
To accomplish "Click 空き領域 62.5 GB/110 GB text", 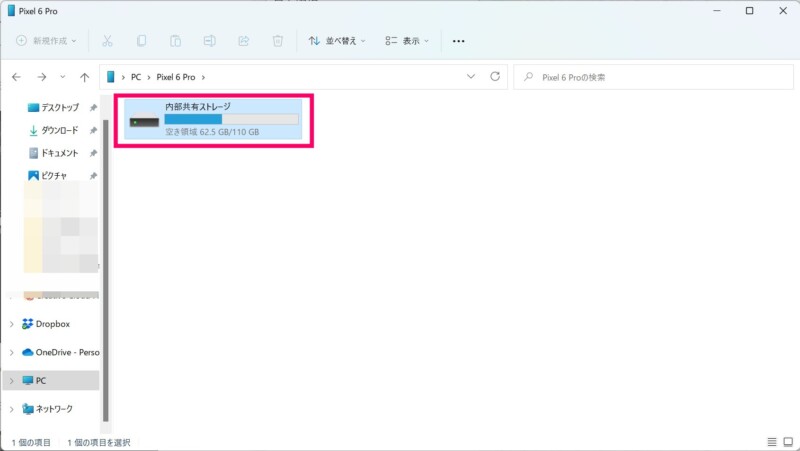I will [212, 132].
